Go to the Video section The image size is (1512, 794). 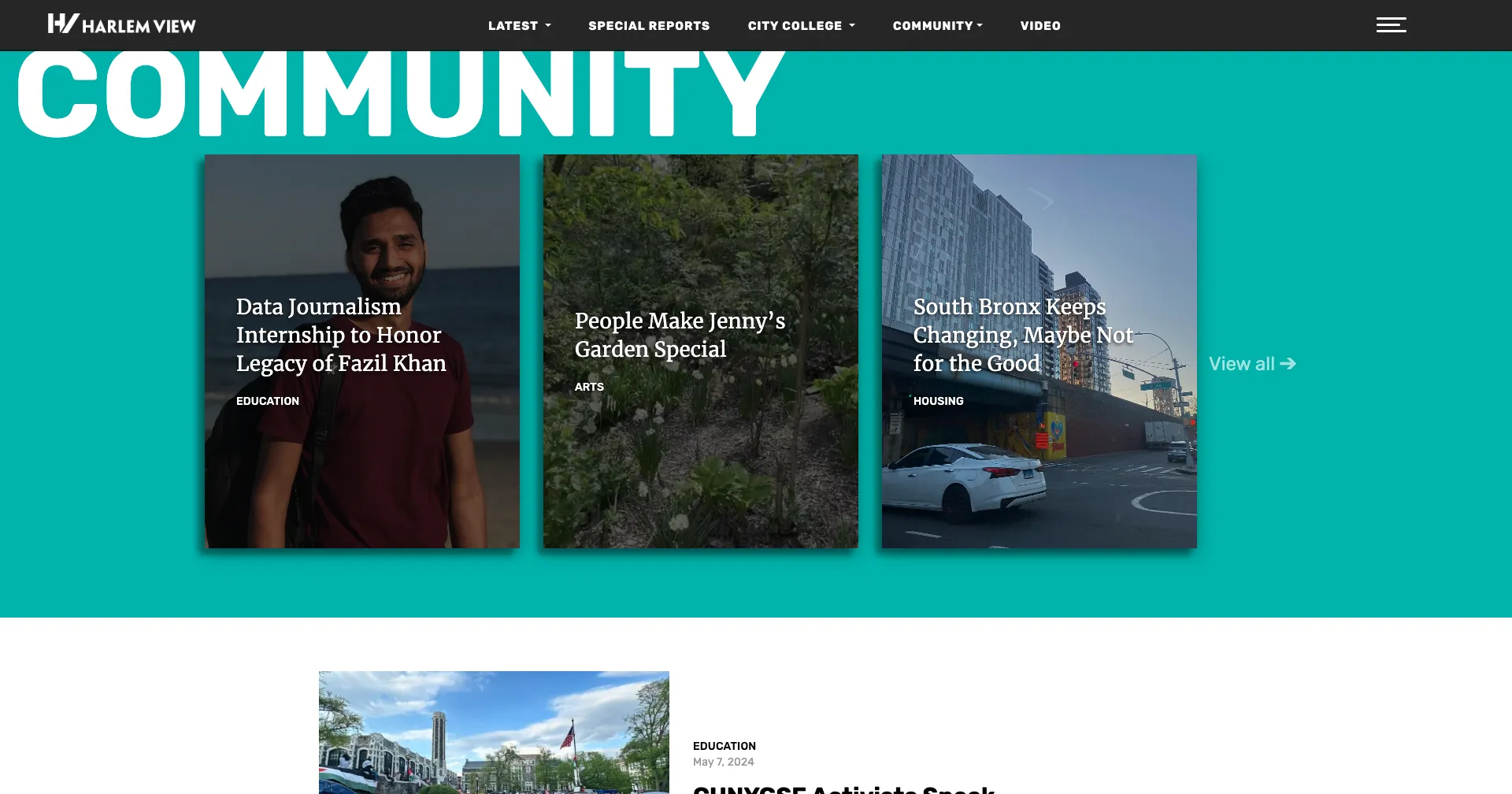coord(1040,26)
